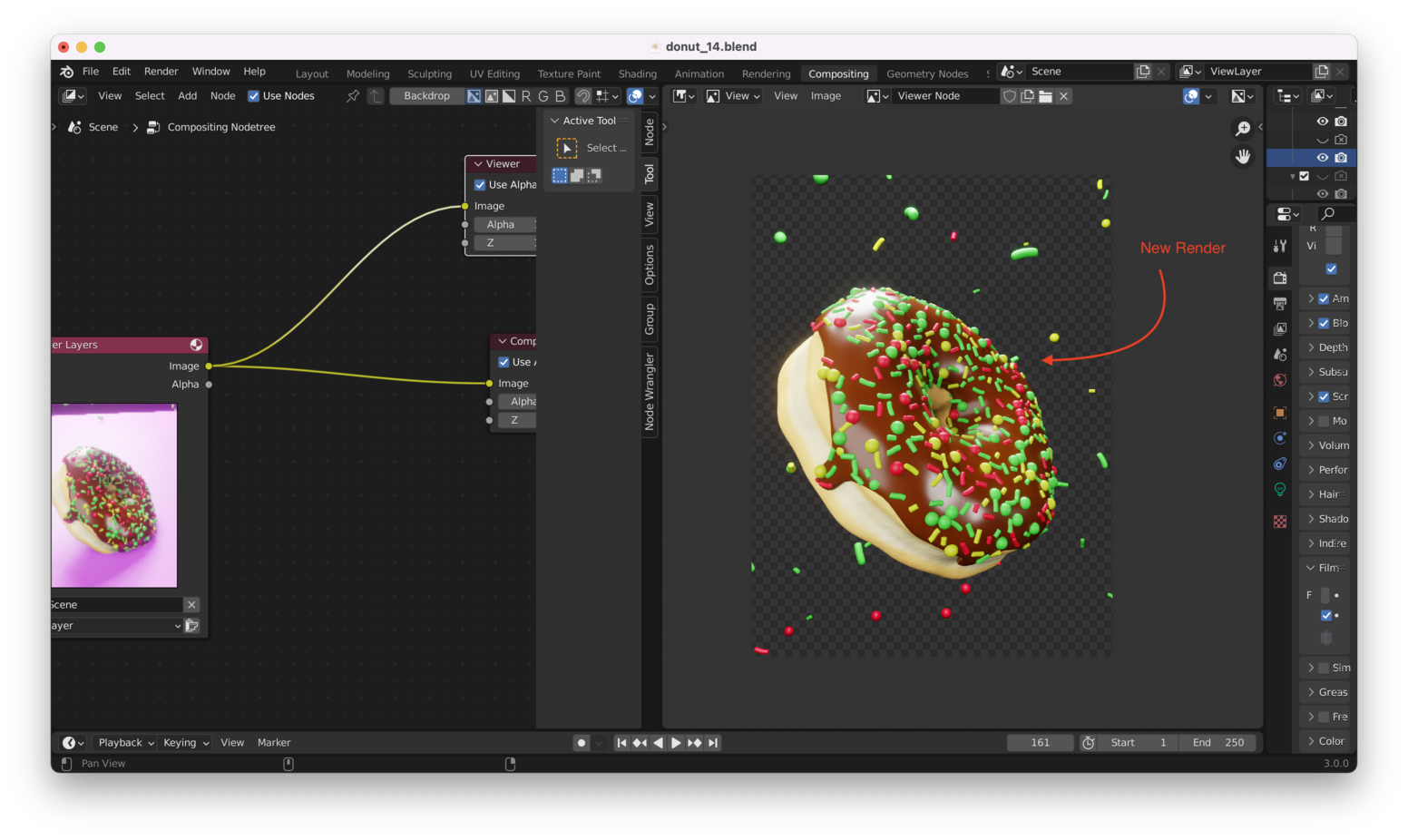Toggle the Use Nodes checkbox
This screenshot has width=1408, height=840.
(254, 96)
